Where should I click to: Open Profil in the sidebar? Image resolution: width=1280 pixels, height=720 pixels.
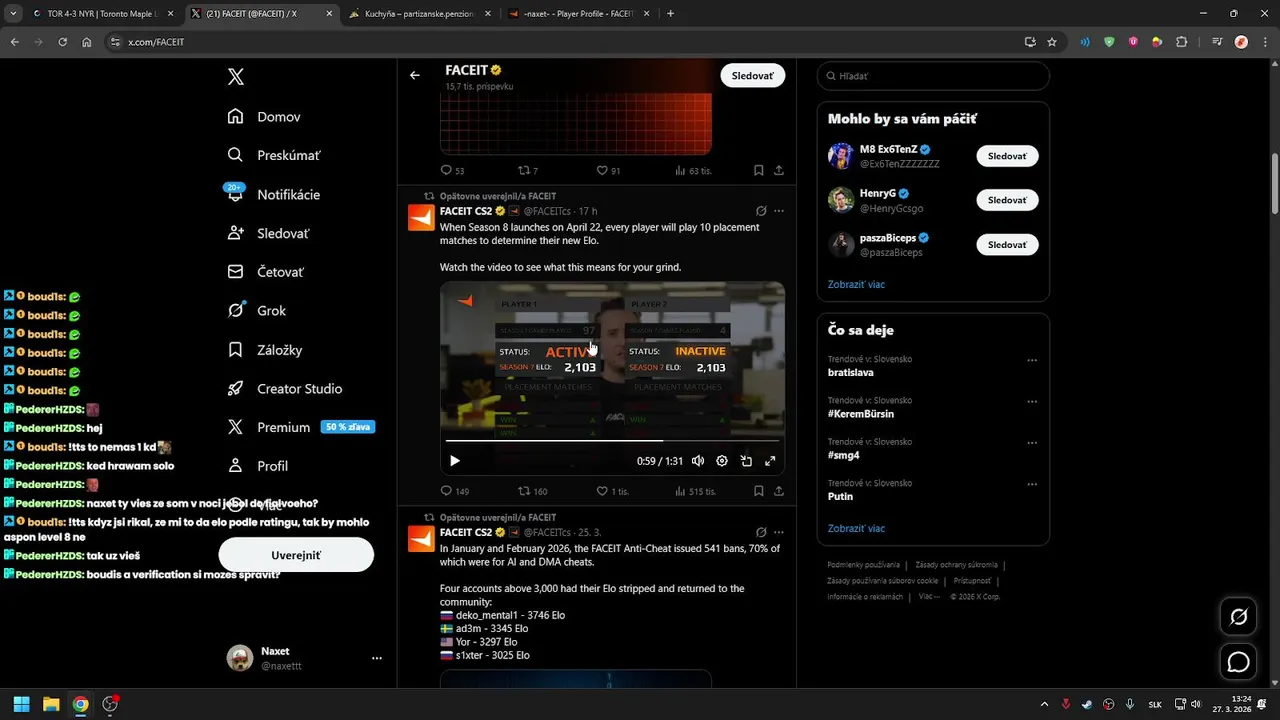258,466
